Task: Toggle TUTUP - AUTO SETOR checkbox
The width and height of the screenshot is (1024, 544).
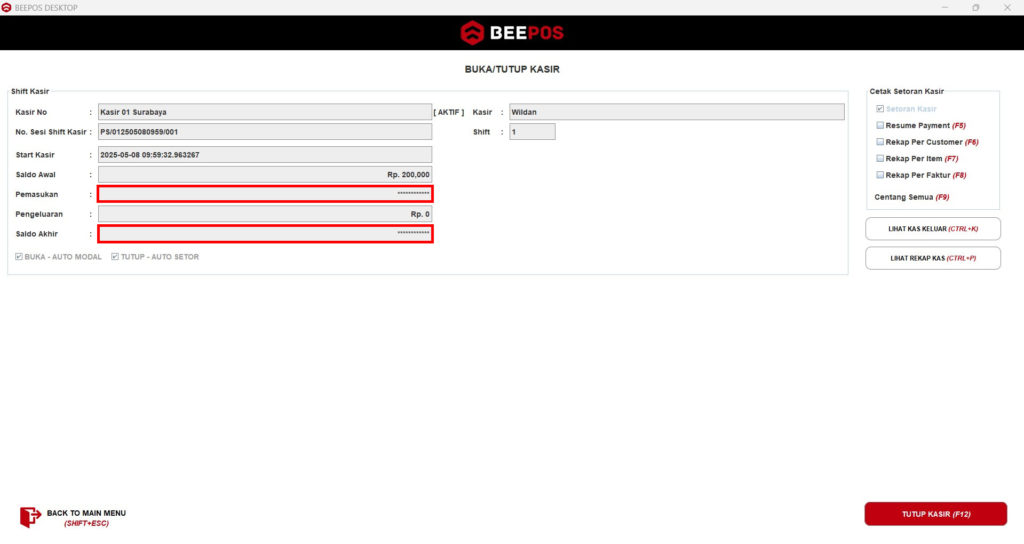Action: [x=115, y=257]
